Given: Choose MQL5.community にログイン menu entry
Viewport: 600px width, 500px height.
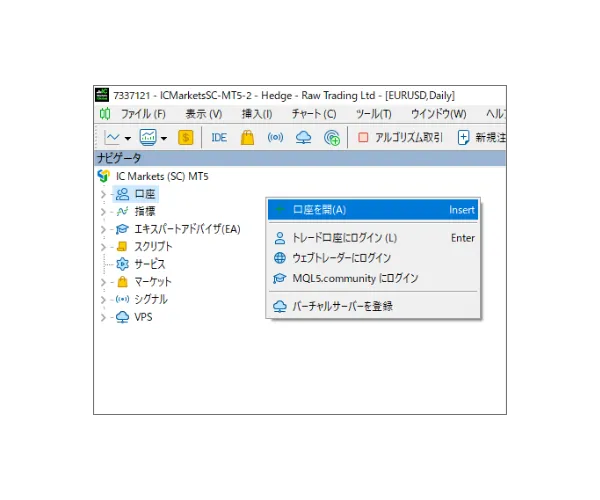Looking at the screenshot, I should [373, 278].
